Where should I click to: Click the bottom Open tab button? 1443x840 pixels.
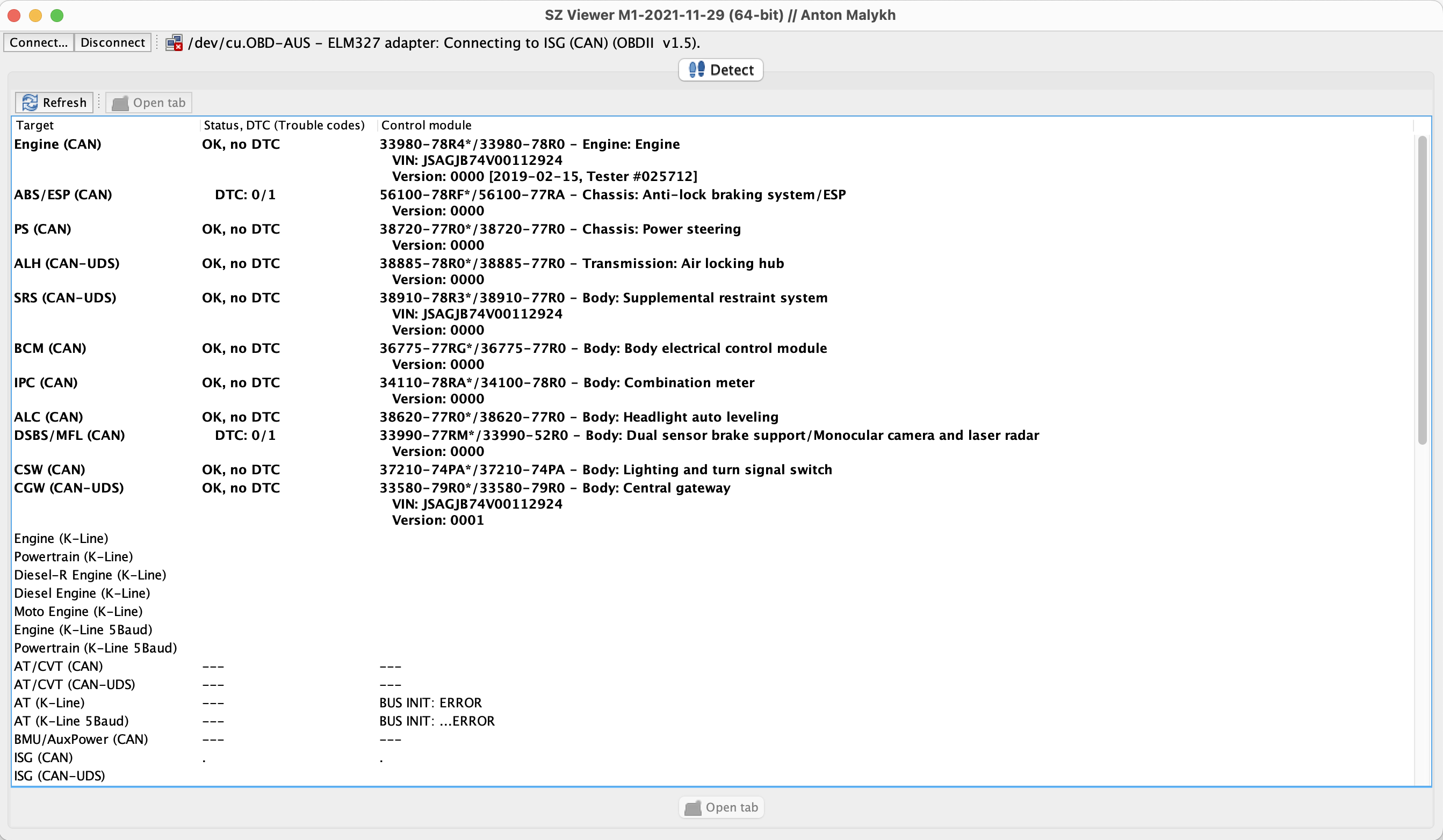(721, 807)
